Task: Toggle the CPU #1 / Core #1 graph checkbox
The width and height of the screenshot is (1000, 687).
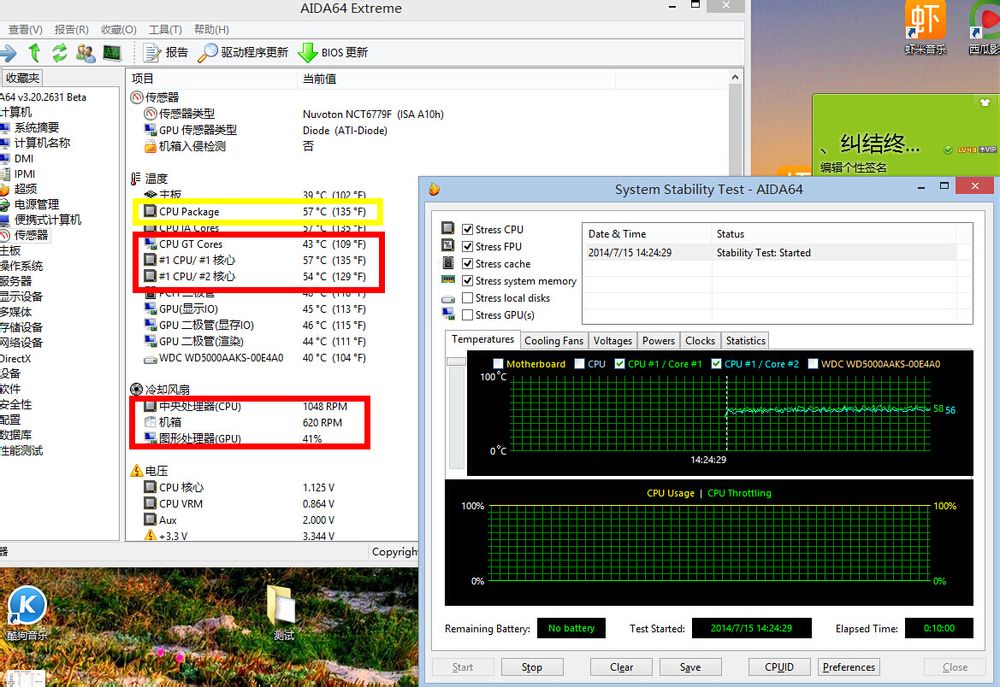Action: (x=619, y=364)
